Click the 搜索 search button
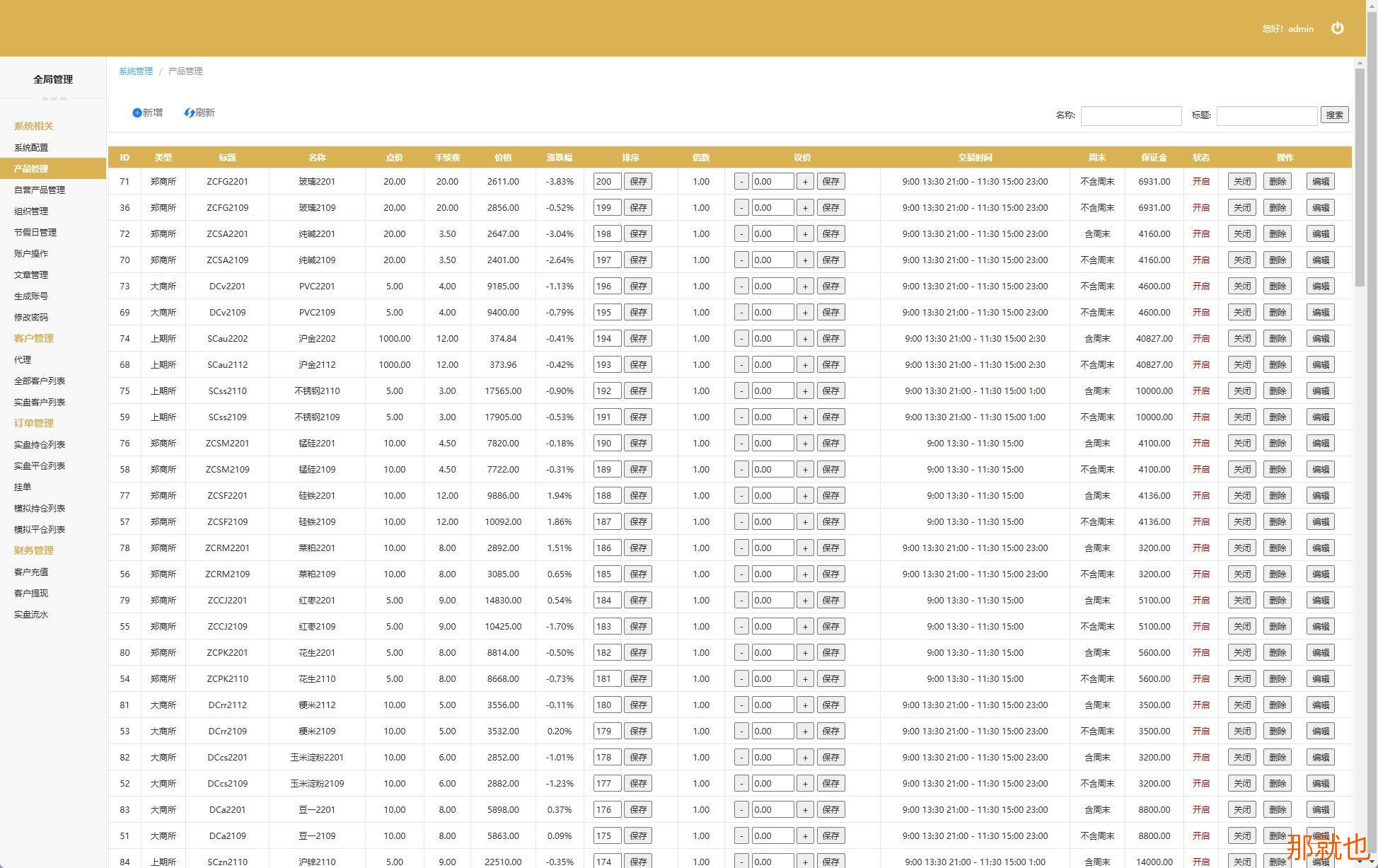This screenshot has height=868, width=1378. 1334,115
